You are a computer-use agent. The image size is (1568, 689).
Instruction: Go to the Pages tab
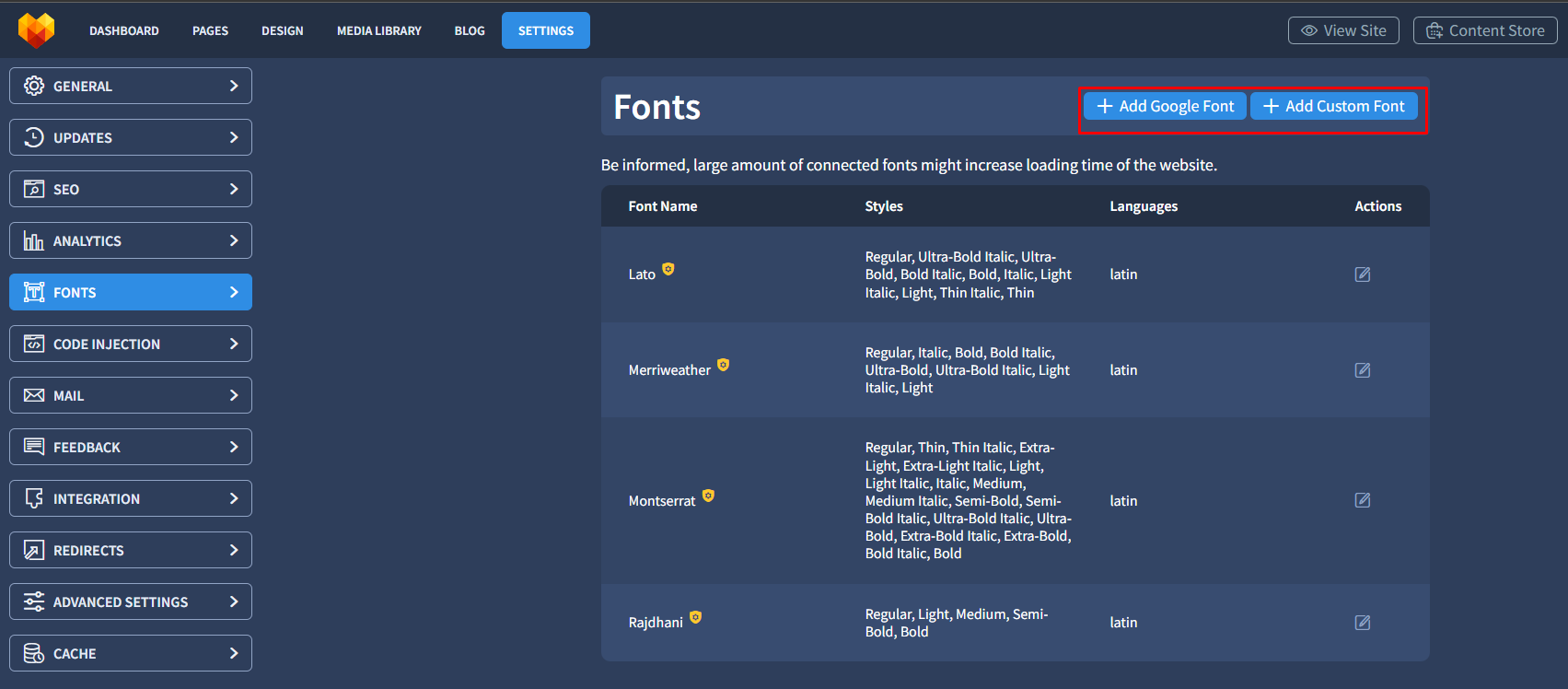point(210,30)
